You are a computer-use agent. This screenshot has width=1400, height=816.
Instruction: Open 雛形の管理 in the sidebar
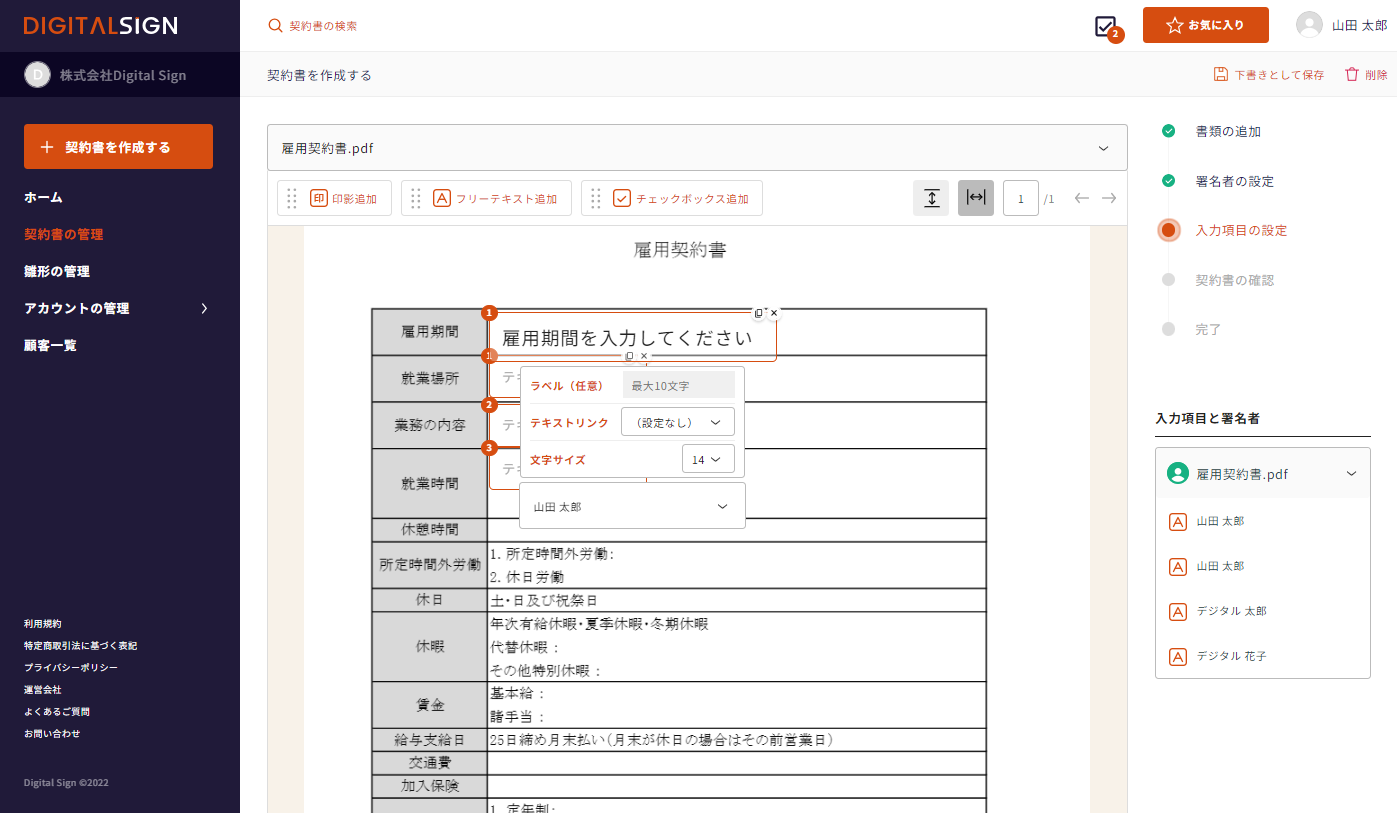point(57,271)
